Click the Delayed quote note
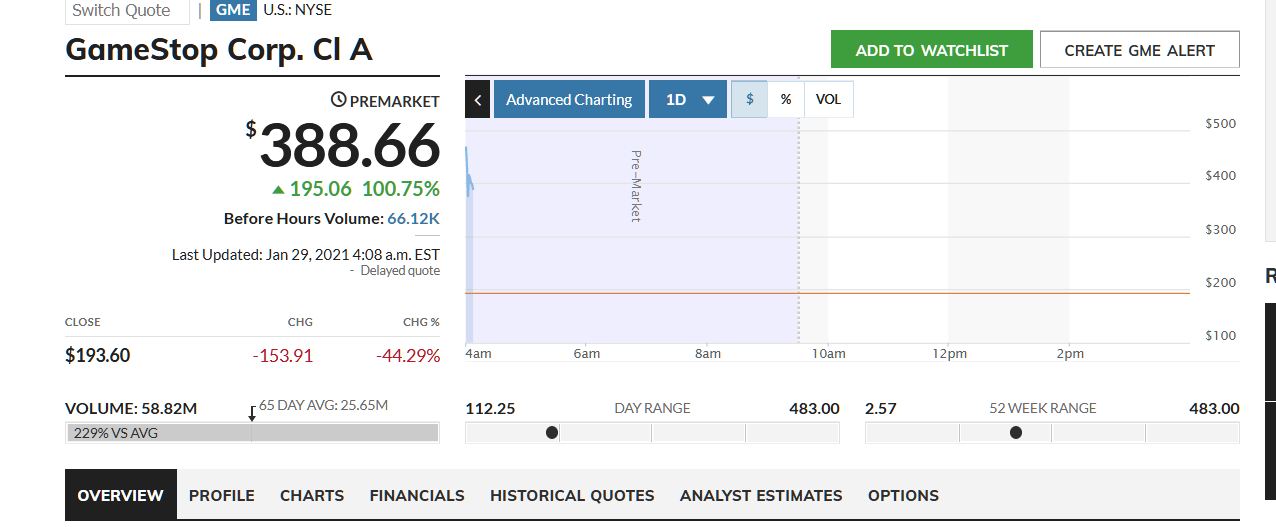Image resolution: width=1276 pixels, height=527 pixels. [x=400, y=271]
